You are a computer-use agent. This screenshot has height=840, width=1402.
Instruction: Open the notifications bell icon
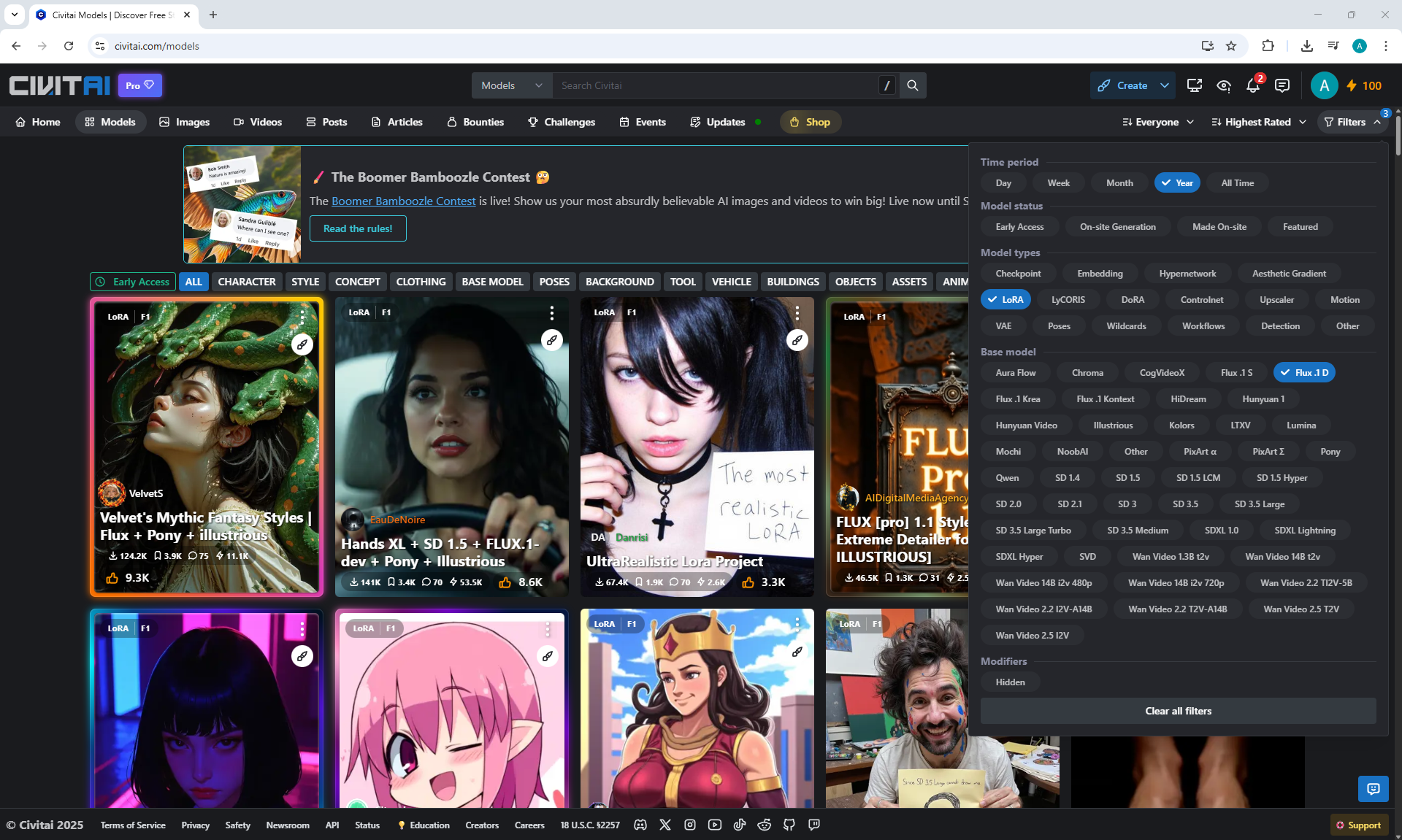[1252, 86]
